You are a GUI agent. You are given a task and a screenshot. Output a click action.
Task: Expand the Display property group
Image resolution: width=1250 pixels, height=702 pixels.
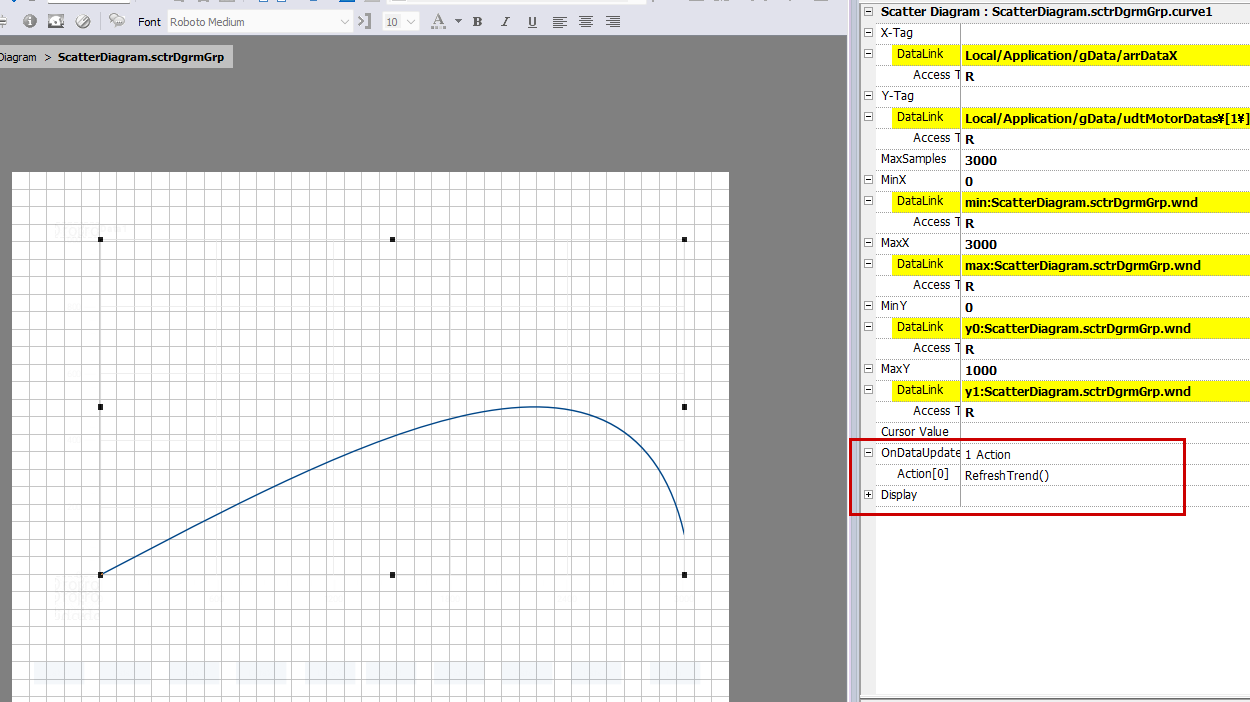(868, 495)
